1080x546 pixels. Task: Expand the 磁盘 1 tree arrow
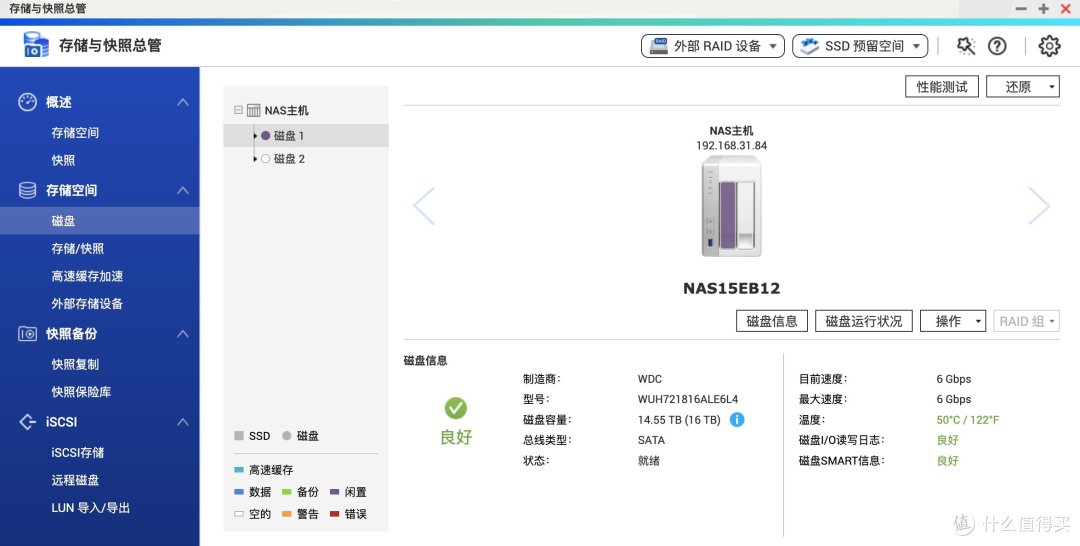(256, 136)
